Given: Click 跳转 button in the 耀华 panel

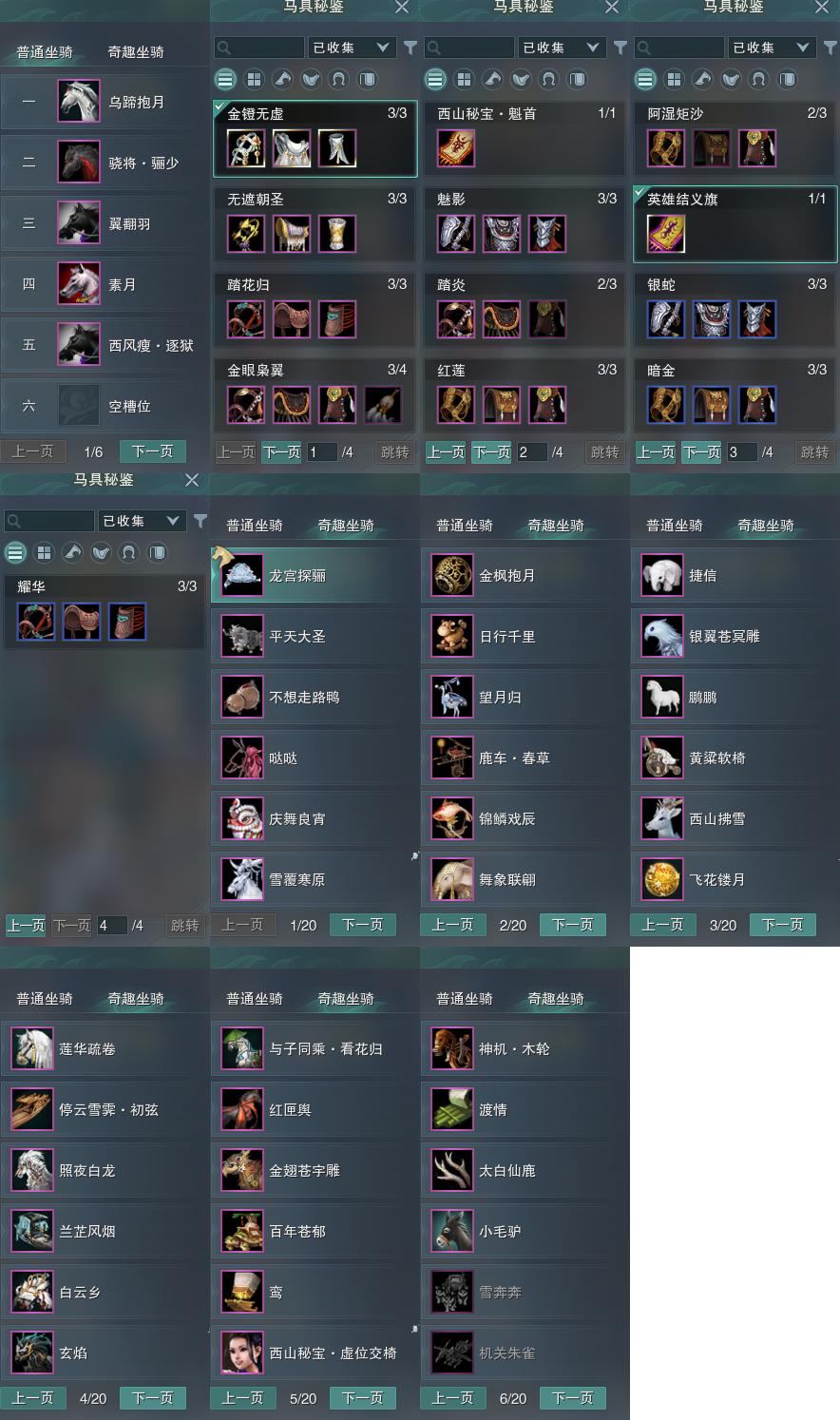Looking at the screenshot, I should (x=184, y=925).
